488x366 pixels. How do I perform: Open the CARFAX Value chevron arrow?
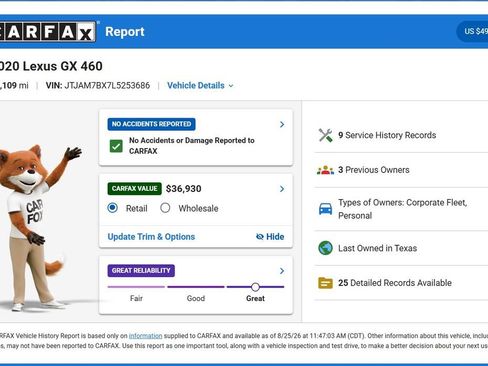tap(282, 189)
